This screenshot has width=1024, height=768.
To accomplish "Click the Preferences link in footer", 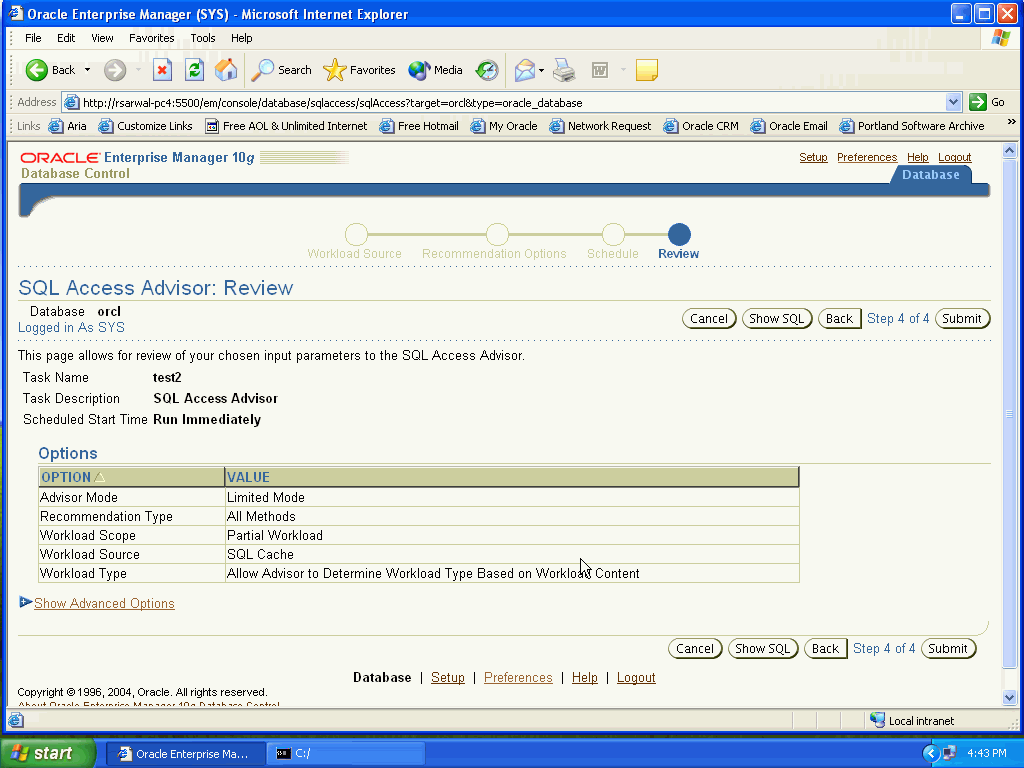I will (x=518, y=677).
